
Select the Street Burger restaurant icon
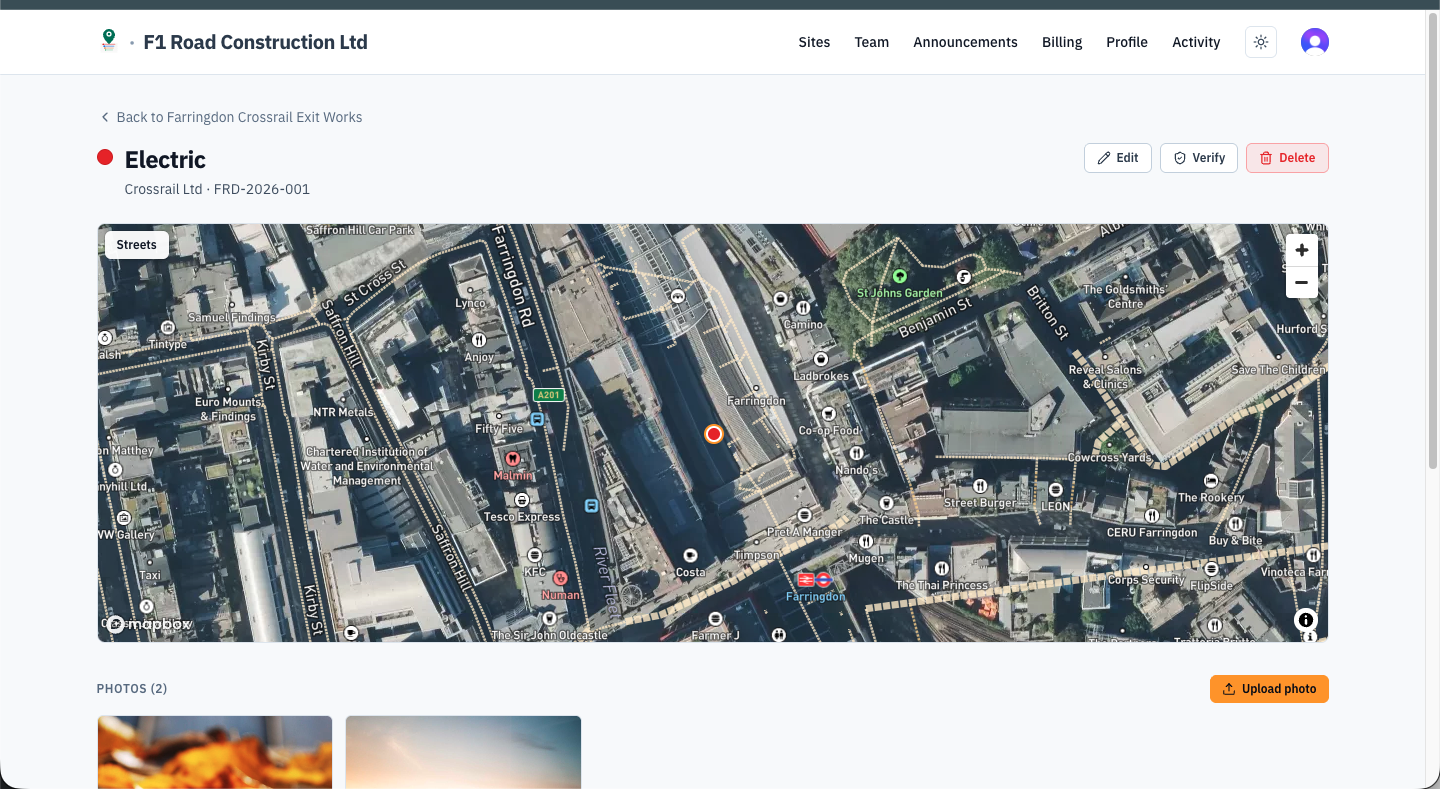point(980,486)
